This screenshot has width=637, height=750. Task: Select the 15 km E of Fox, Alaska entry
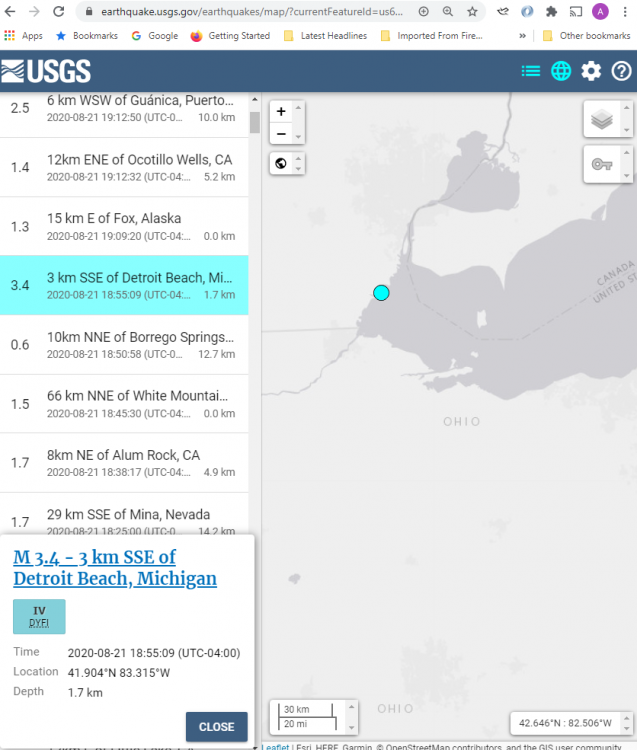pos(140,226)
